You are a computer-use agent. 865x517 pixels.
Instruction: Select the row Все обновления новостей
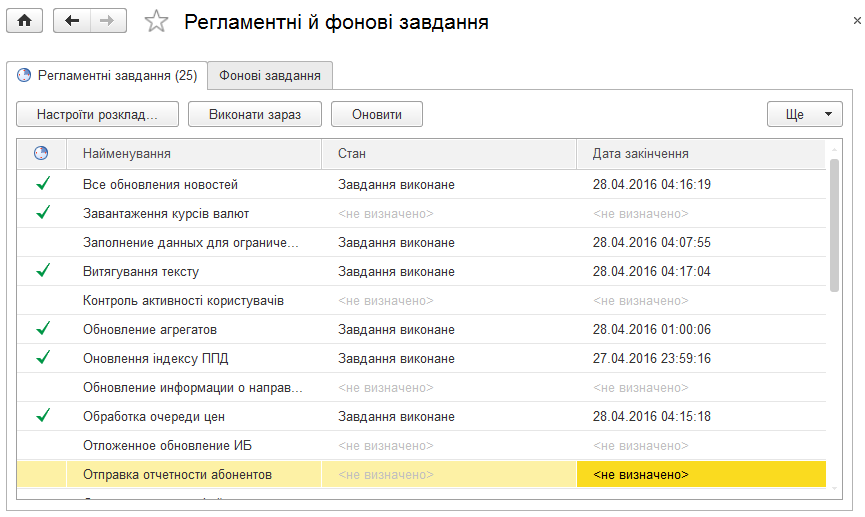421,184
